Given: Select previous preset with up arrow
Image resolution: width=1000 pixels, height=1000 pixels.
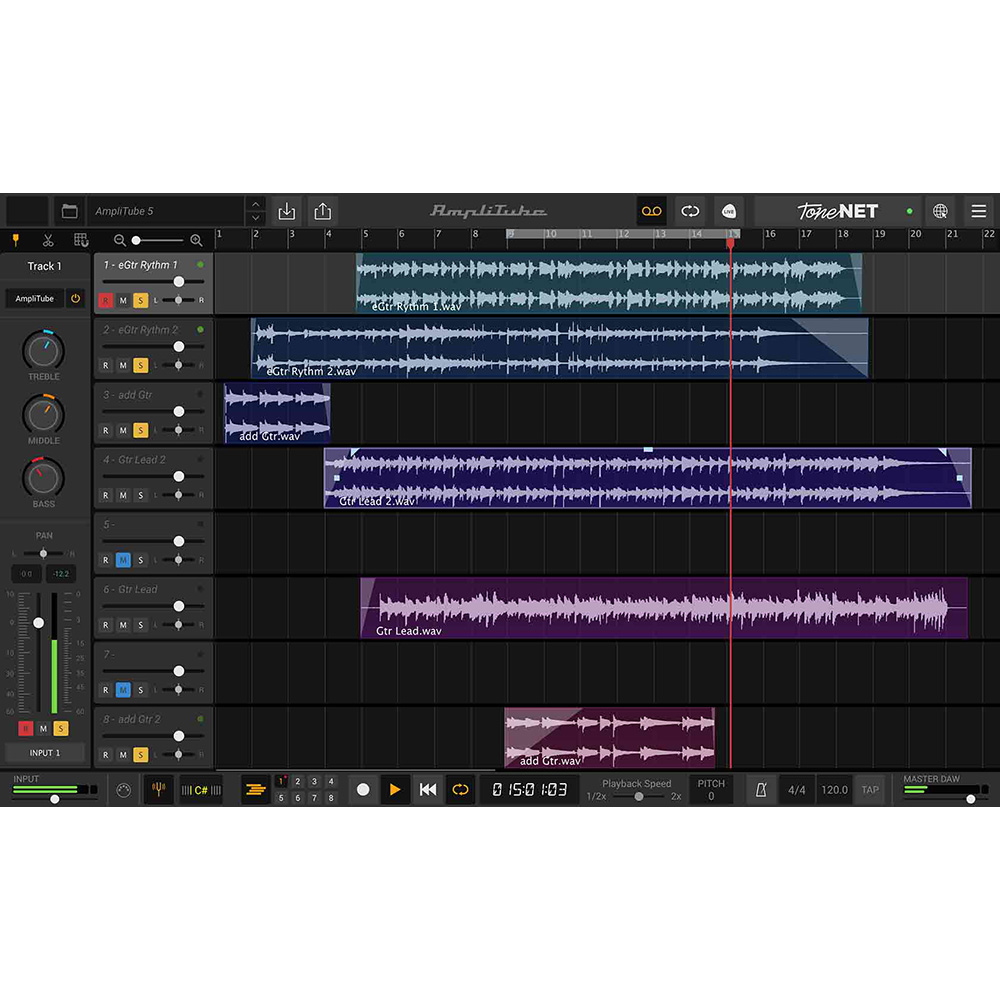Looking at the screenshot, I should point(256,204).
